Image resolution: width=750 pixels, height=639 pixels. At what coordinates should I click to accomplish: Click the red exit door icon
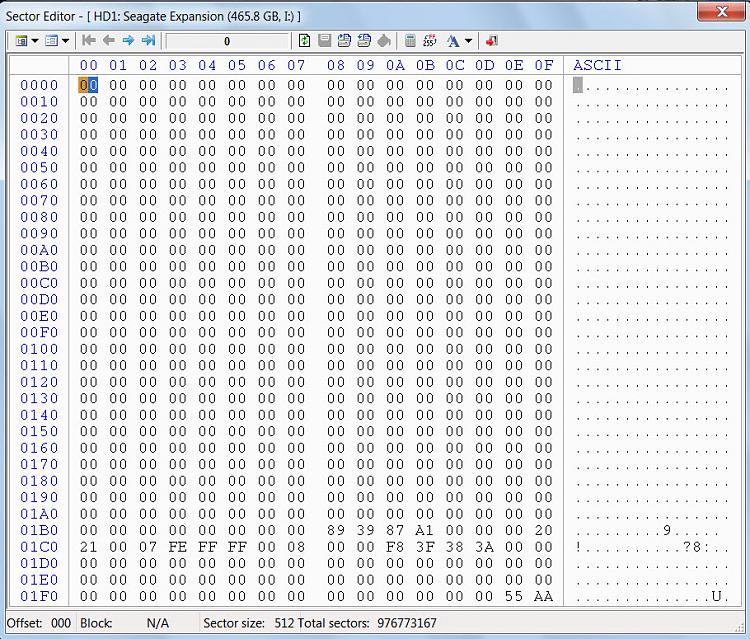pyautogui.click(x=492, y=41)
